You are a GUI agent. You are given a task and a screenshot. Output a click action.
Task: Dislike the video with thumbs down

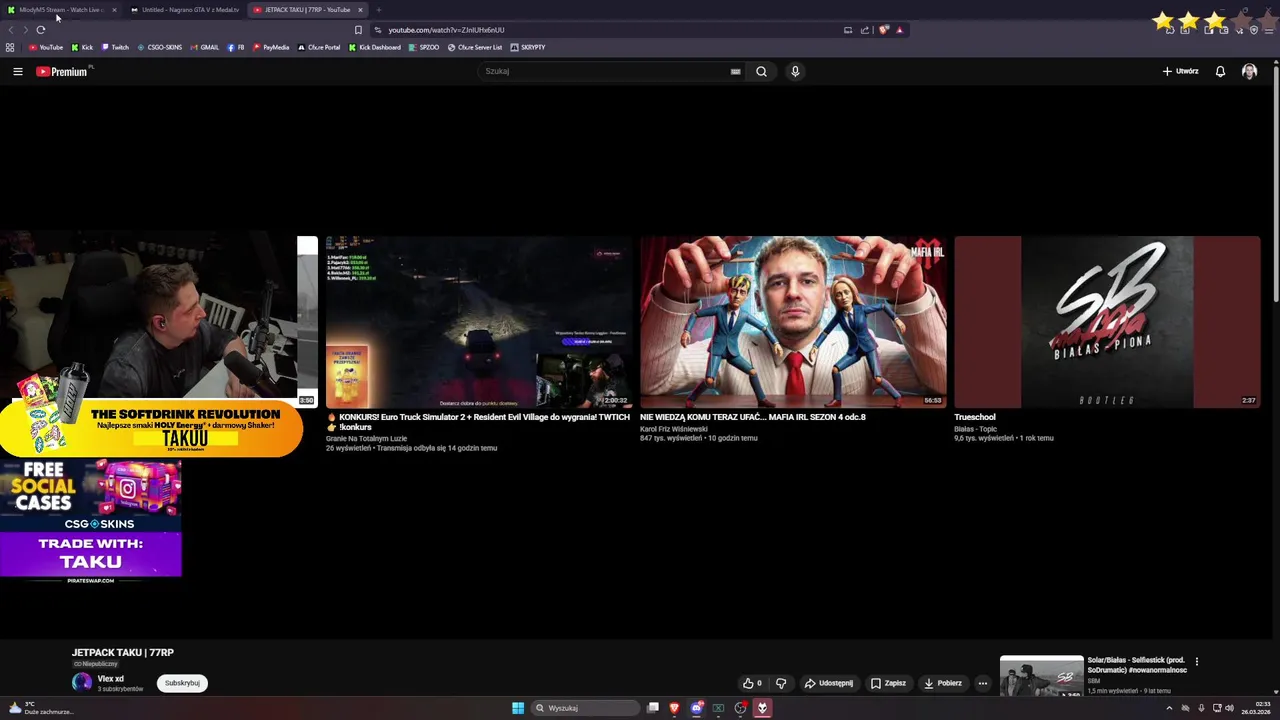pyautogui.click(x=781, y=683)
